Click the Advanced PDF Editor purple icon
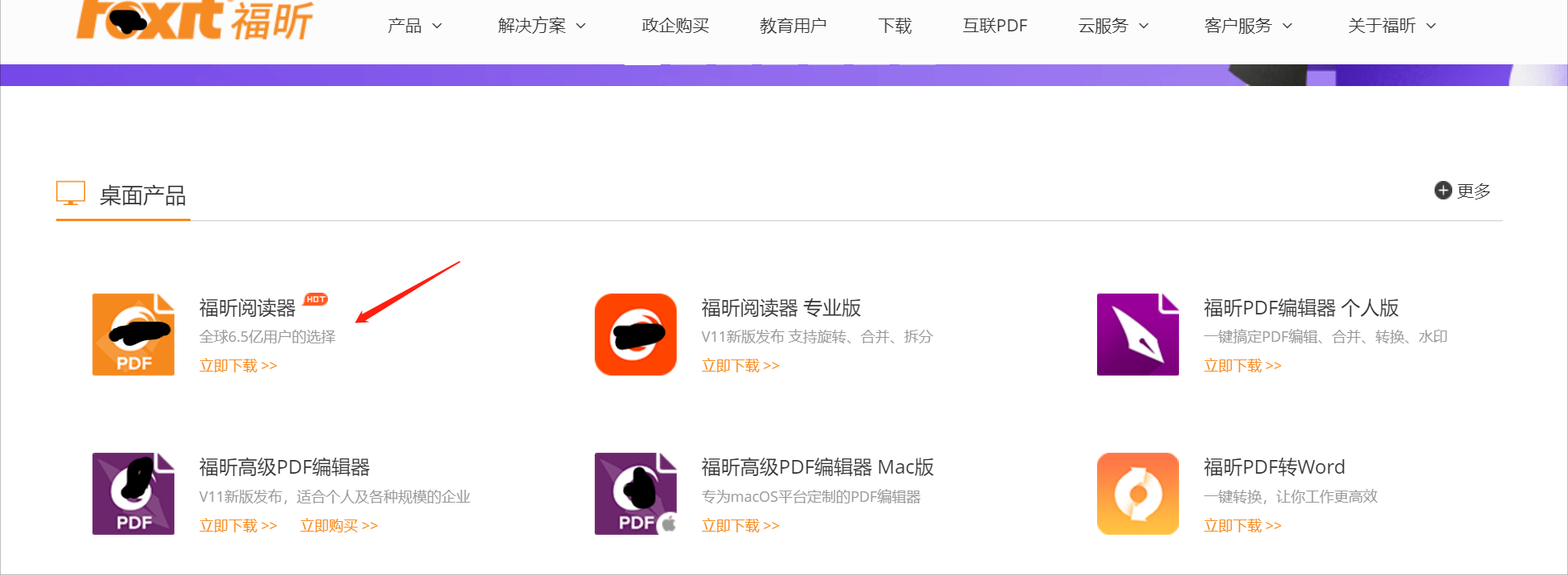This screenshot has width=1568, height=575. (133, 494)
